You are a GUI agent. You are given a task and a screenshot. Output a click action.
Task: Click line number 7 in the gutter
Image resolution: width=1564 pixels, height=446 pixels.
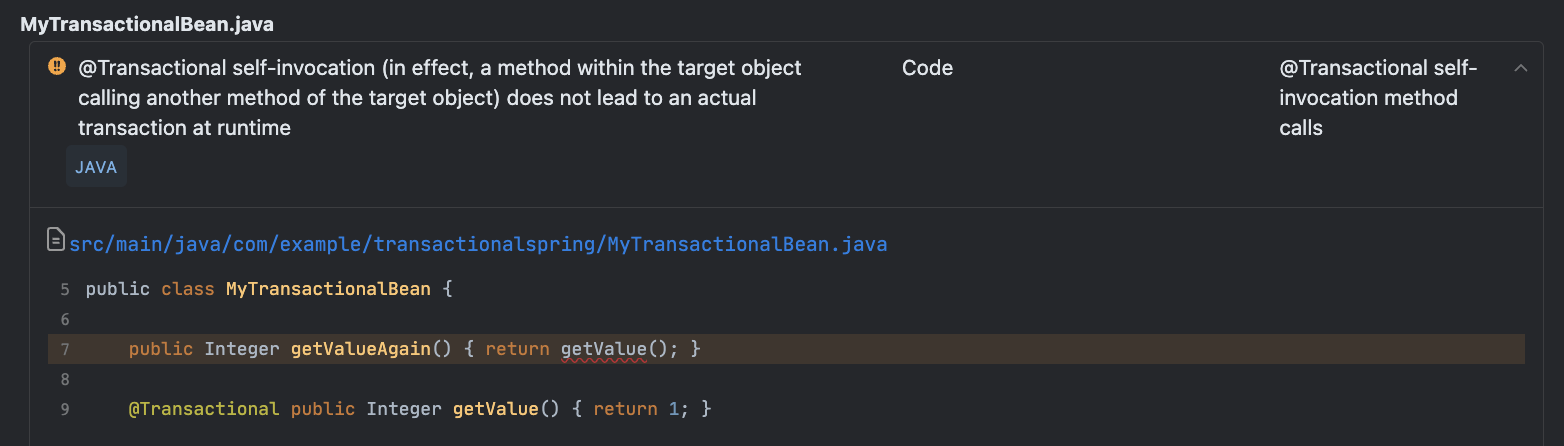pos(65,349)
